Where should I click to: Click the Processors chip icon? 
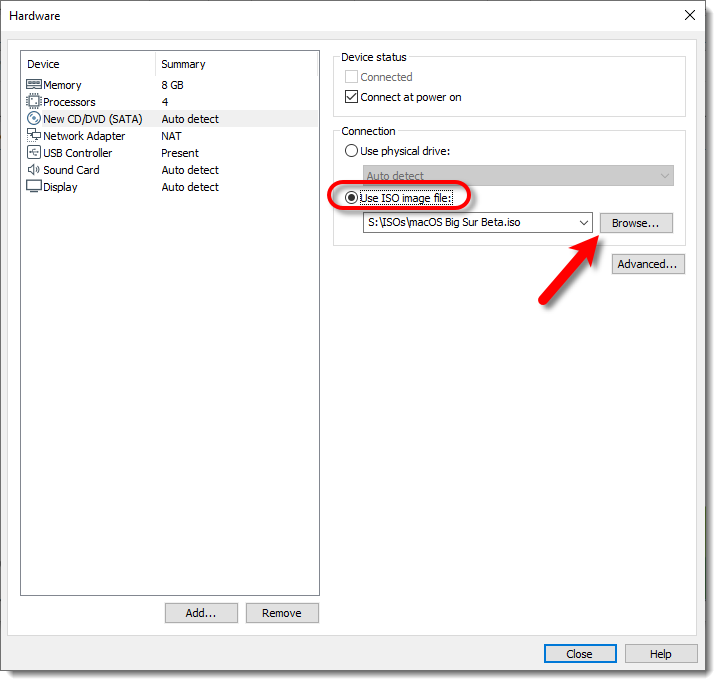tap(33, 102)
